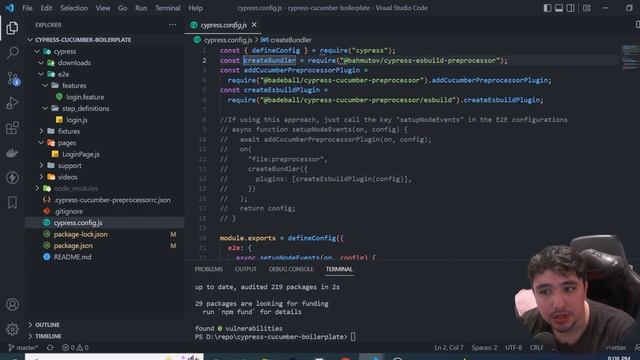Open the Explorer view in activity bar
Viewport: 640px width, 360px height.
pos(12,28)
